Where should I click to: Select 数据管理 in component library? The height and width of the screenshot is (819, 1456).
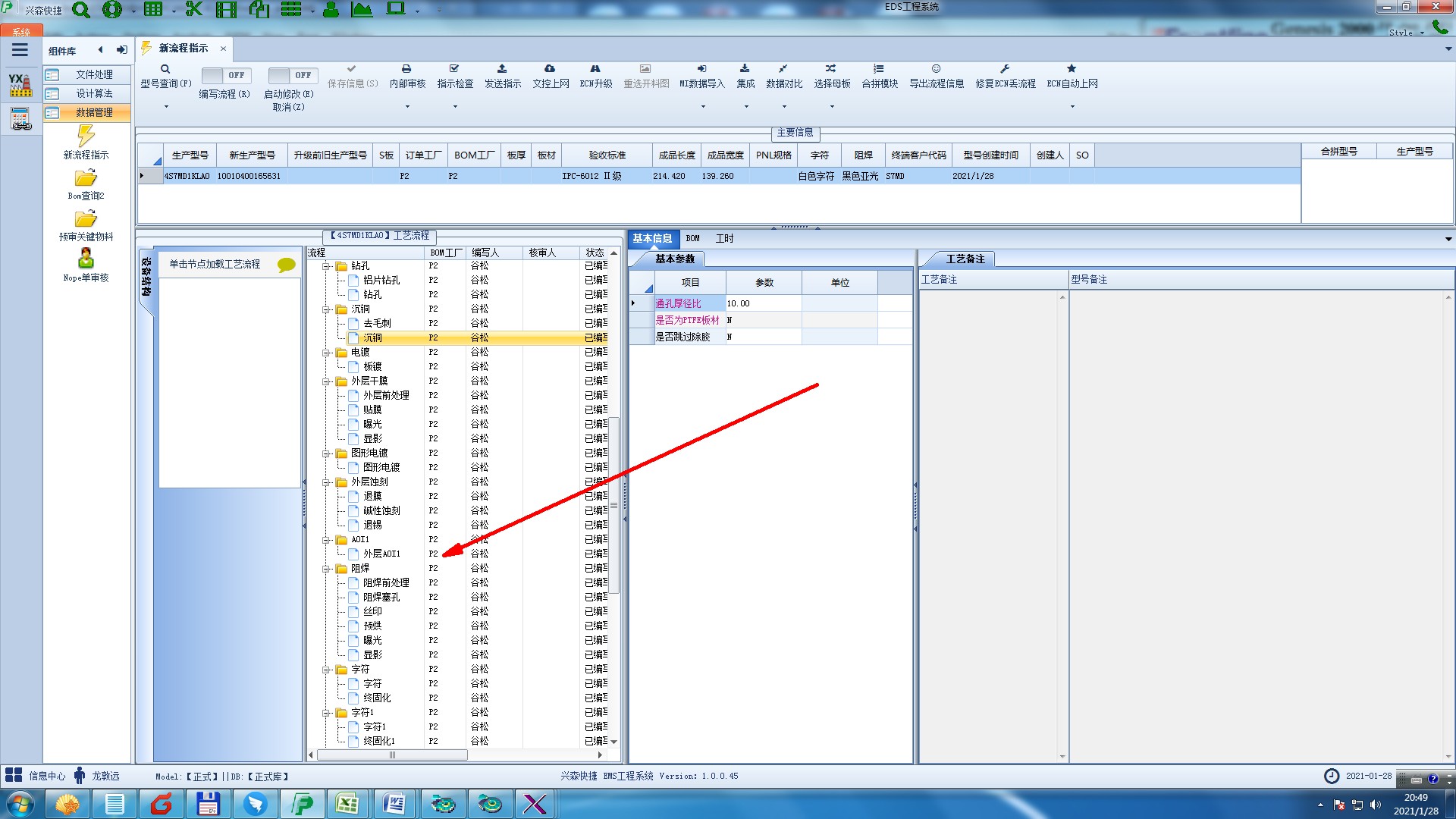coord(93,112)
